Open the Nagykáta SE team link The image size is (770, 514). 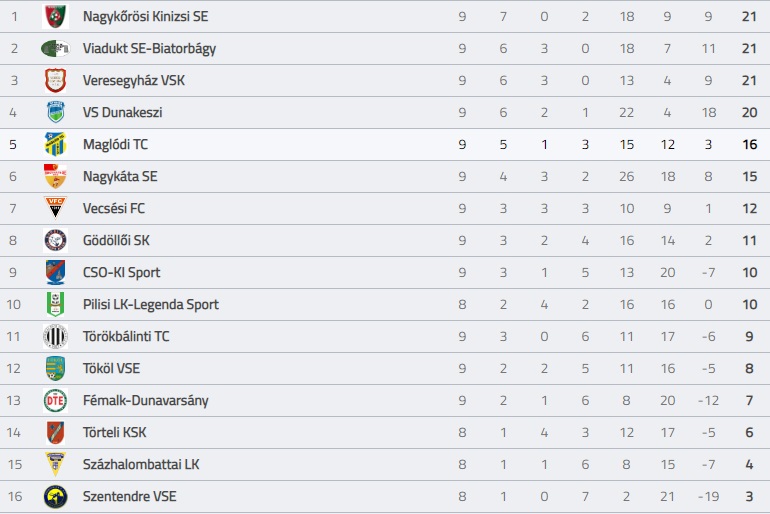coord(120,176)
